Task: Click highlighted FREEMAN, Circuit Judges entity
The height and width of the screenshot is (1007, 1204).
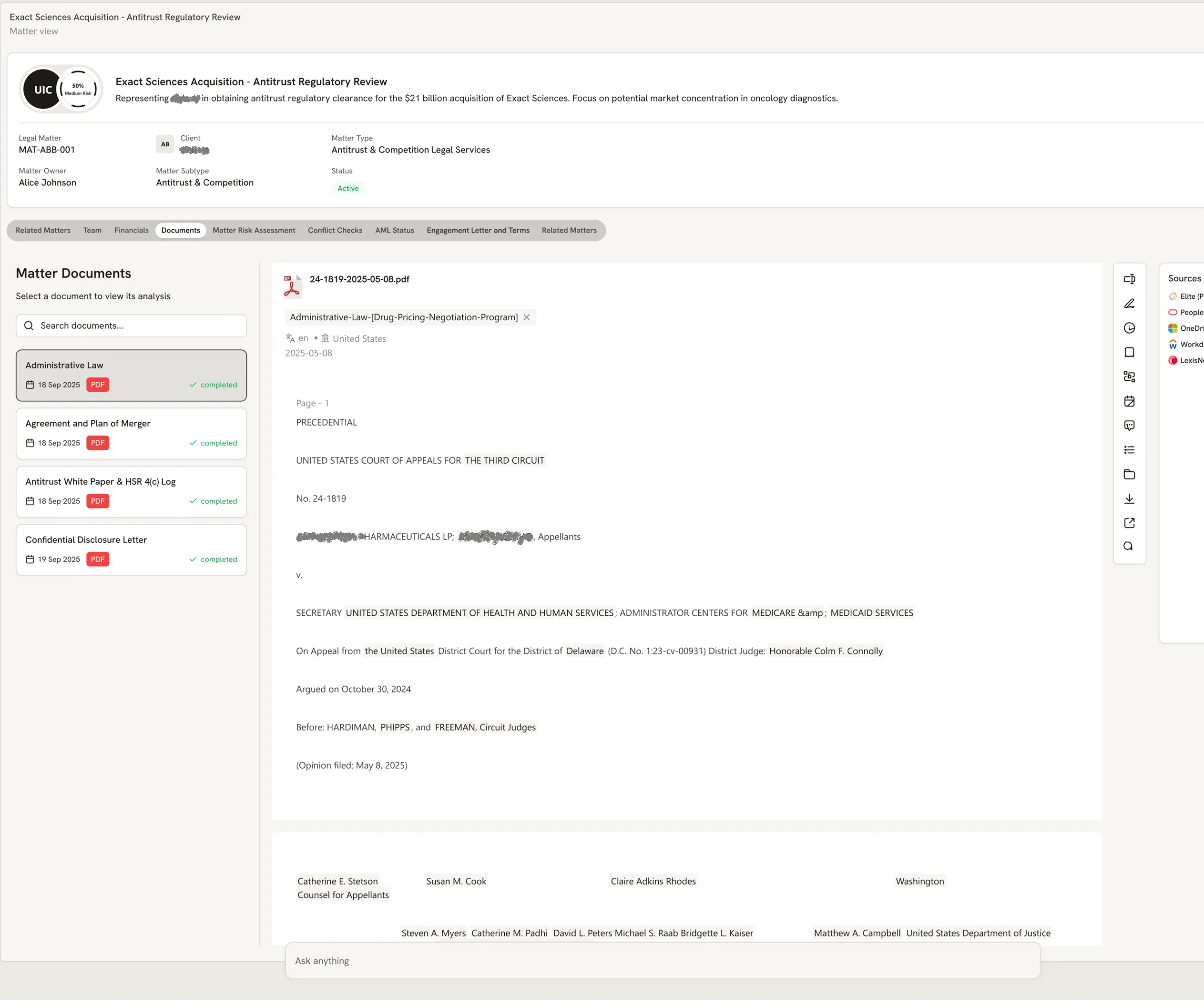Action: (485, 727)
